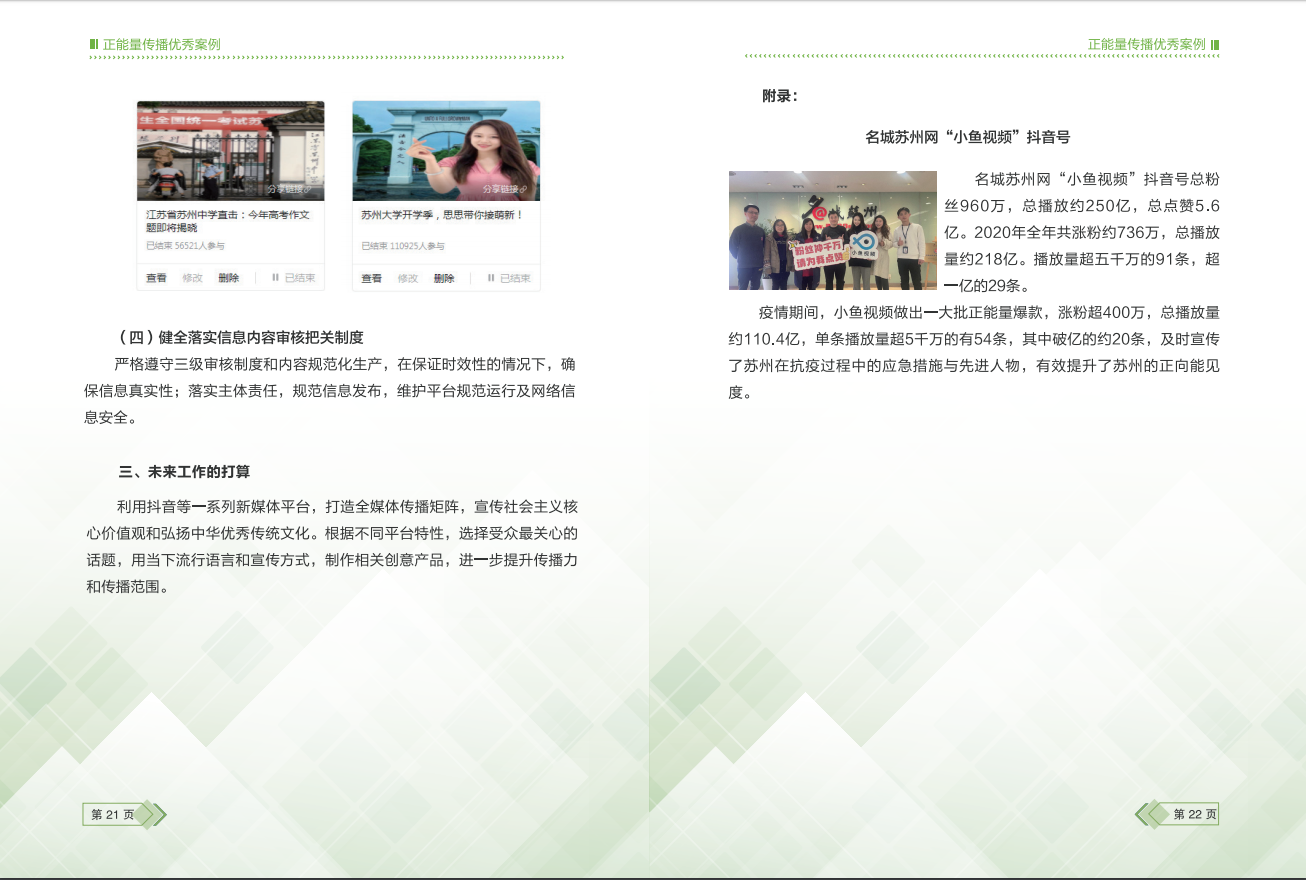The height and width of the screenshot is (880, 1306).
Task: Click 分享链接 on the school gate thumbnail
Action: (x=291, y=189)
